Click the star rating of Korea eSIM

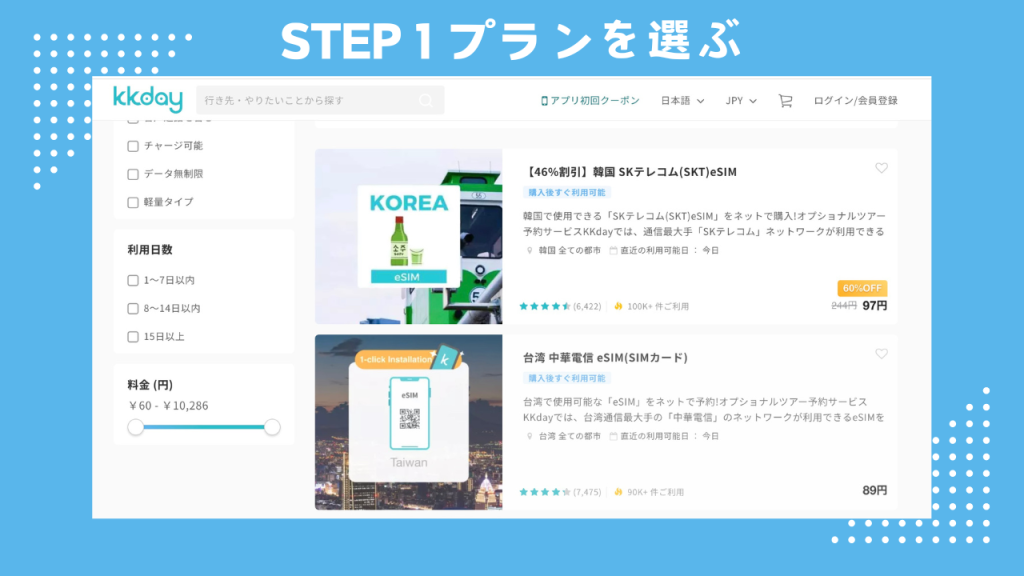(x=545, y=306)
